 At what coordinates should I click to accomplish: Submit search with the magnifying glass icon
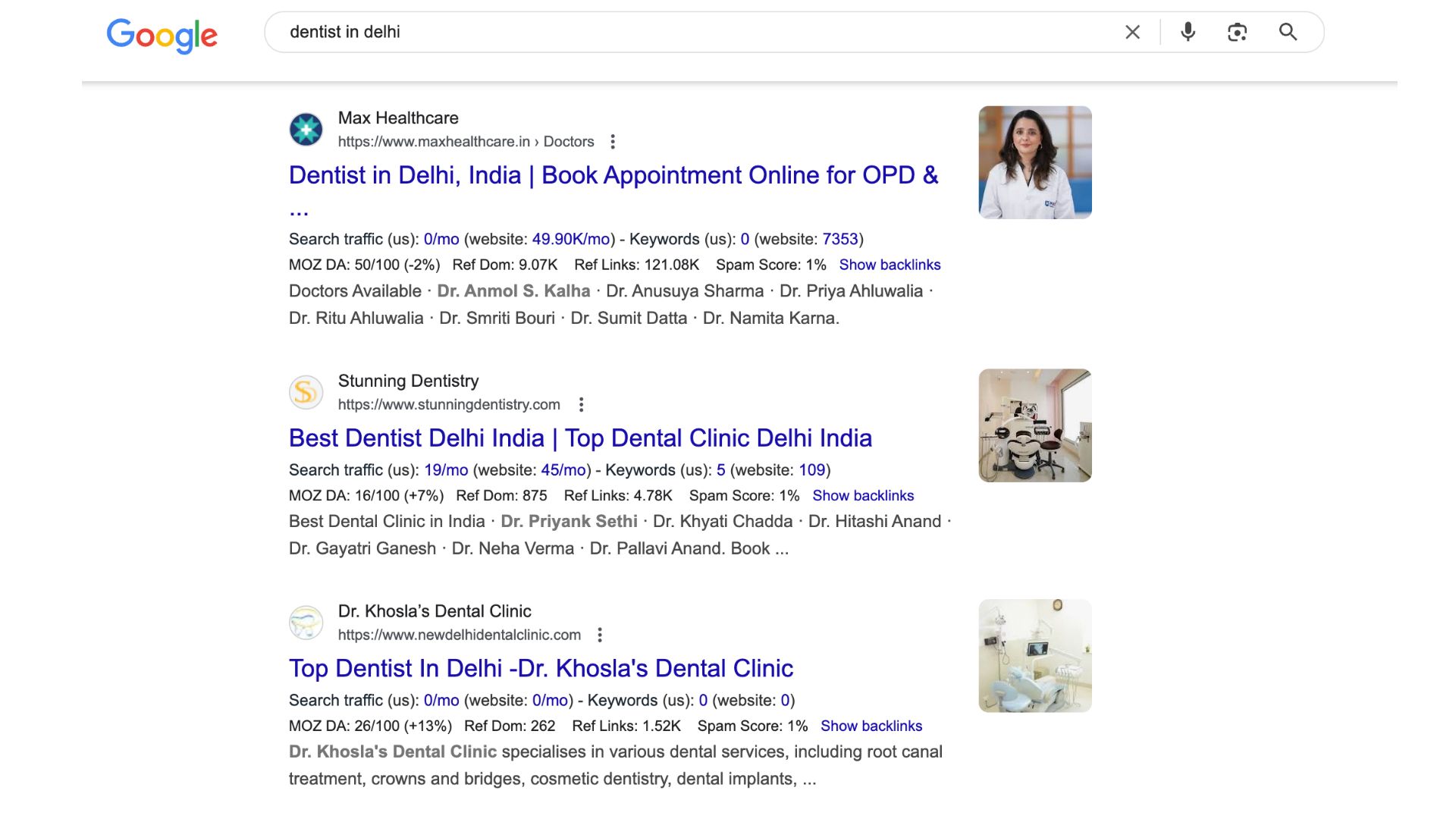1288,32
